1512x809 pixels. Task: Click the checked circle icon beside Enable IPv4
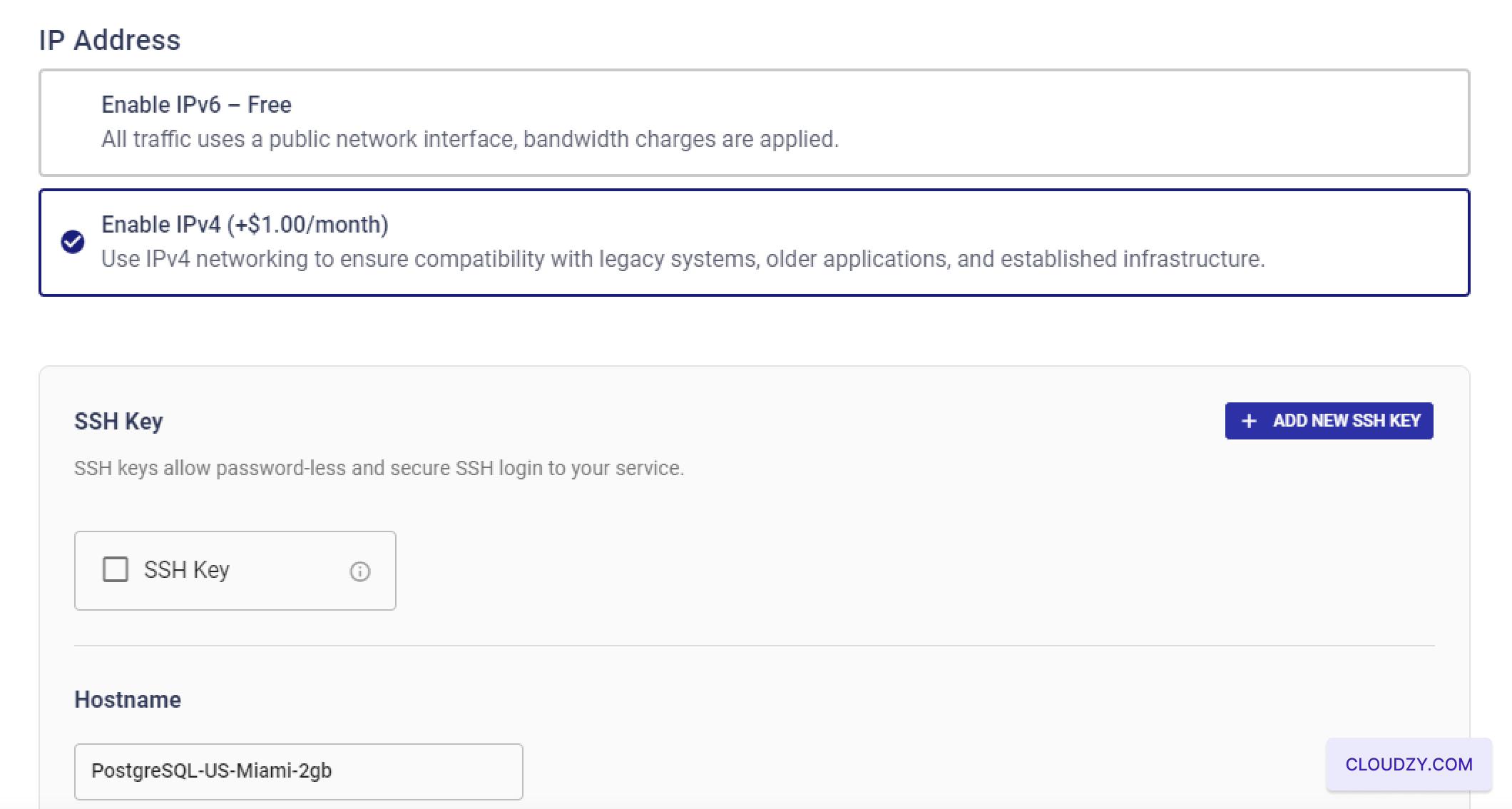pyautogui.click(x=73, y=243)
